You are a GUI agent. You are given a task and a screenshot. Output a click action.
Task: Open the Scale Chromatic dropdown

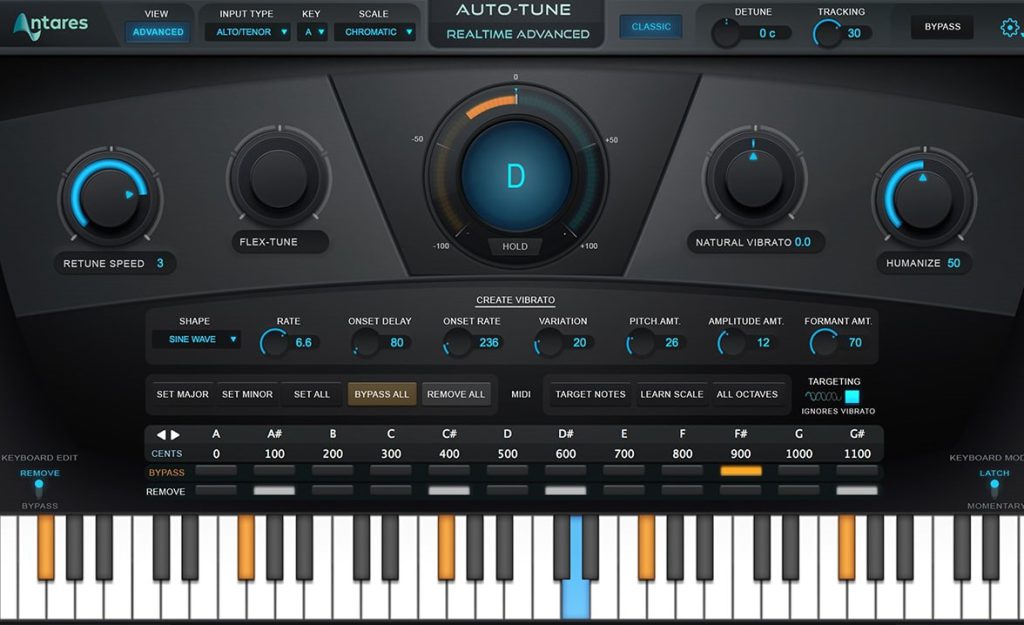[375, 32]
